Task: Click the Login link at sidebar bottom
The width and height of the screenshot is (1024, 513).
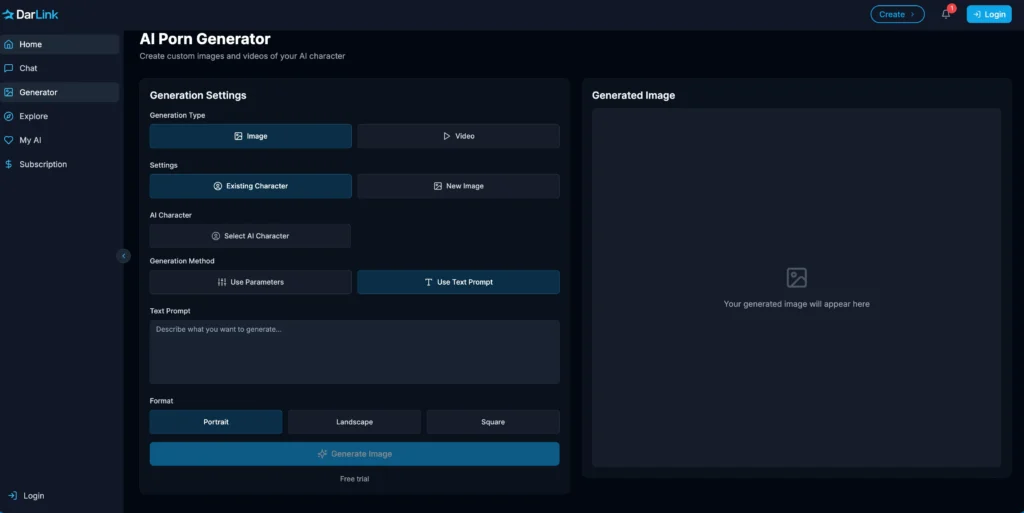Action: click(27, 496)
